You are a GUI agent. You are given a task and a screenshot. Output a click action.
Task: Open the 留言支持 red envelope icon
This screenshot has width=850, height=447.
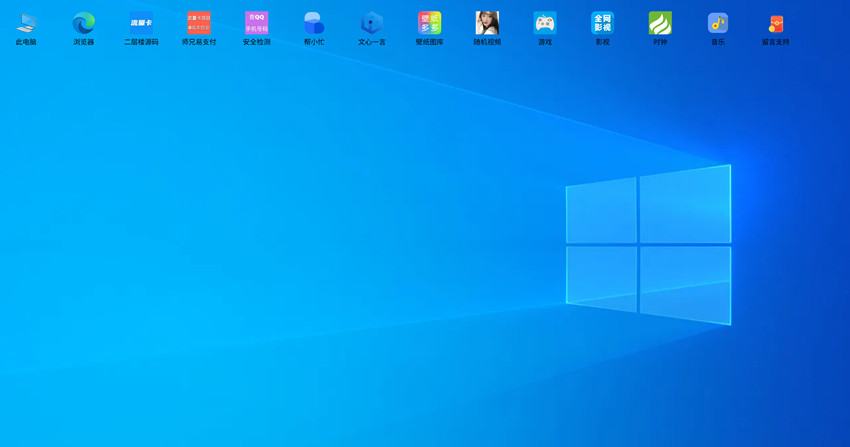(776, 23)
